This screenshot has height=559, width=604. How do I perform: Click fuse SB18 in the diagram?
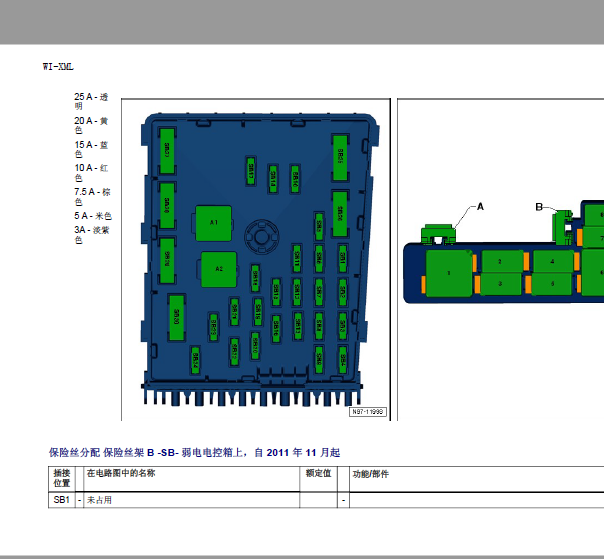[255, 278]
